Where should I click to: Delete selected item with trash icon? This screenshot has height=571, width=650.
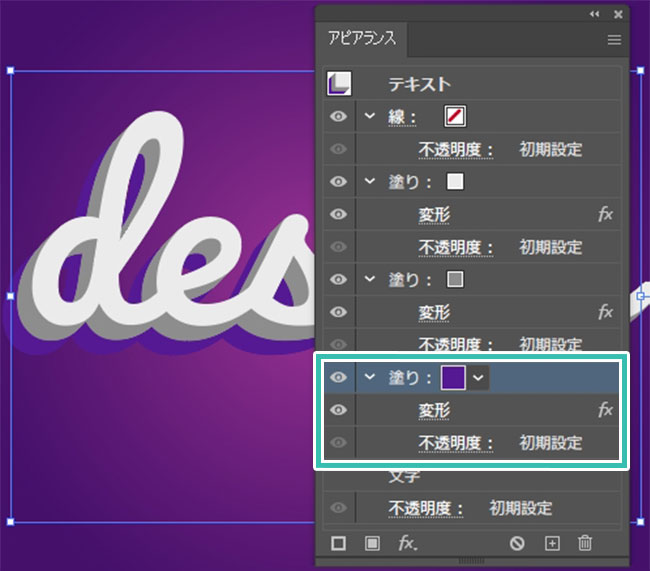[585, 543]
